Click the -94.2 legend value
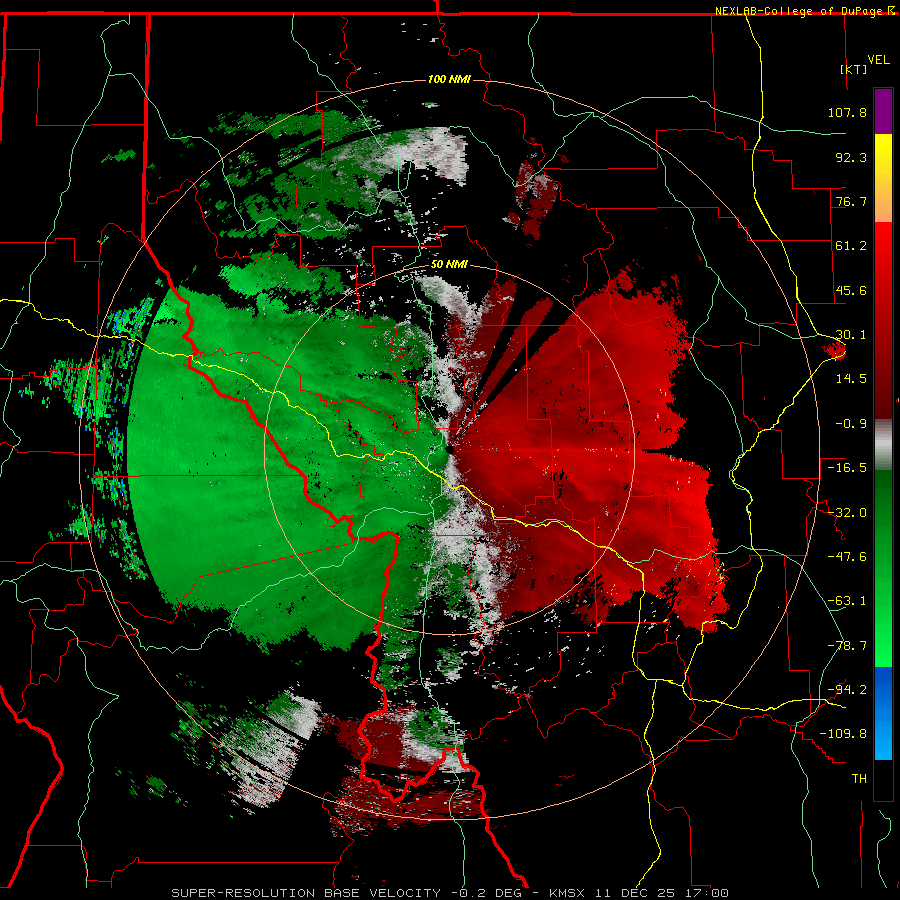The height and width of the screenshot is (900, 900). (847, 689)
